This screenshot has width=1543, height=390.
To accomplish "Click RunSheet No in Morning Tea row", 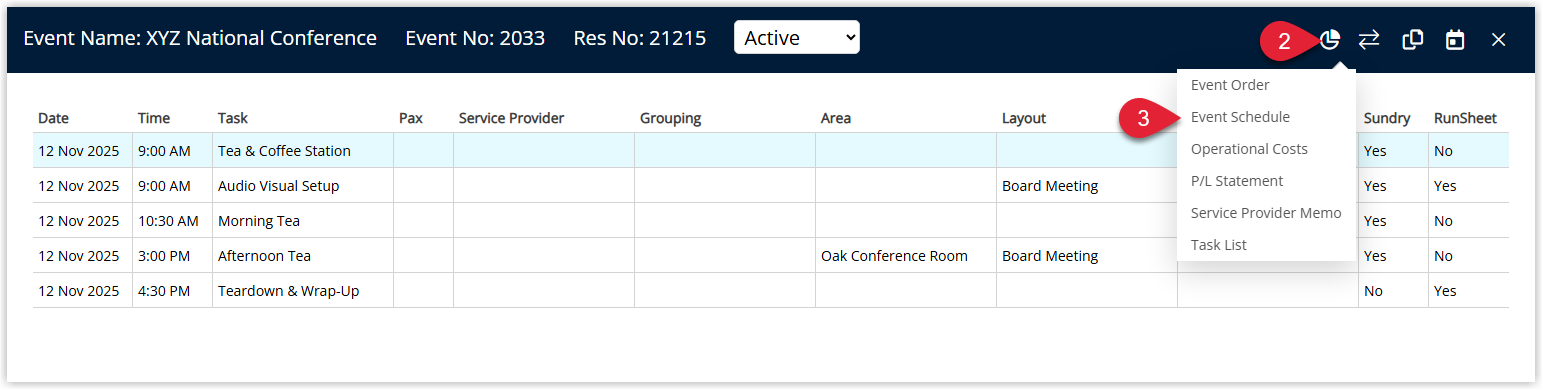I will coord(1443,221).
